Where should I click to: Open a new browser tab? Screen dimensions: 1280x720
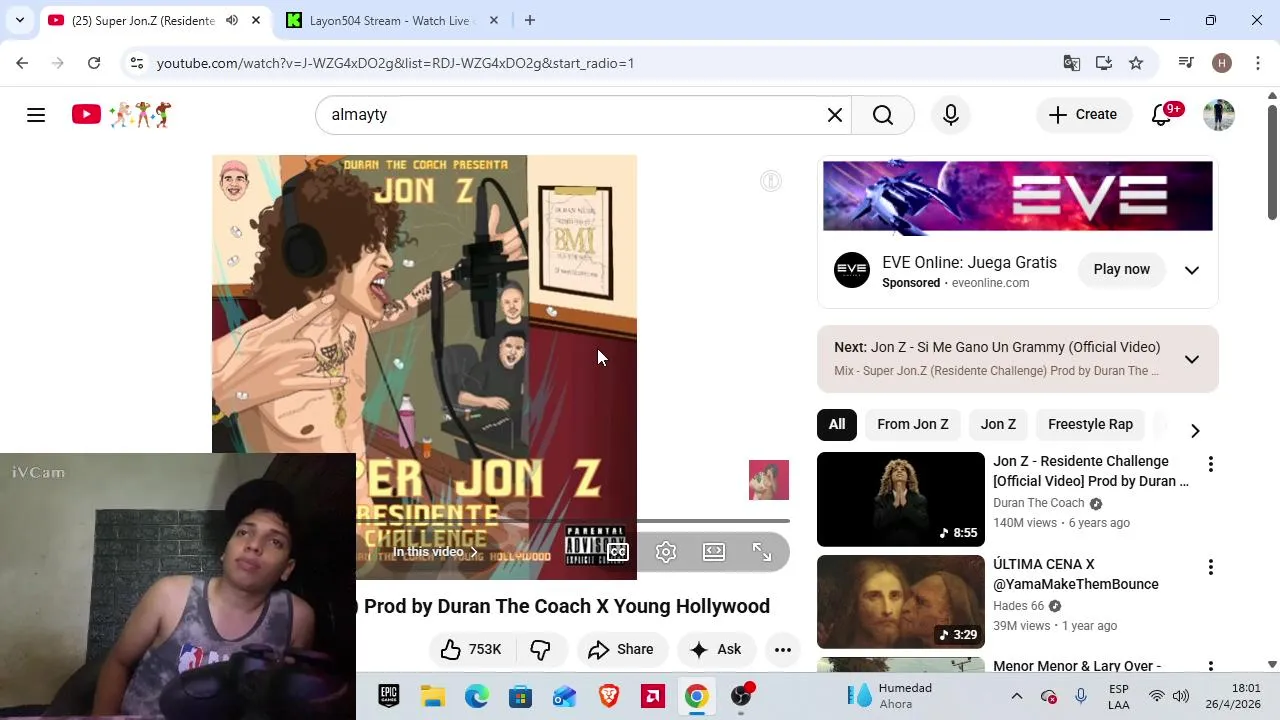pyautogui.click(x=530, y=20)
